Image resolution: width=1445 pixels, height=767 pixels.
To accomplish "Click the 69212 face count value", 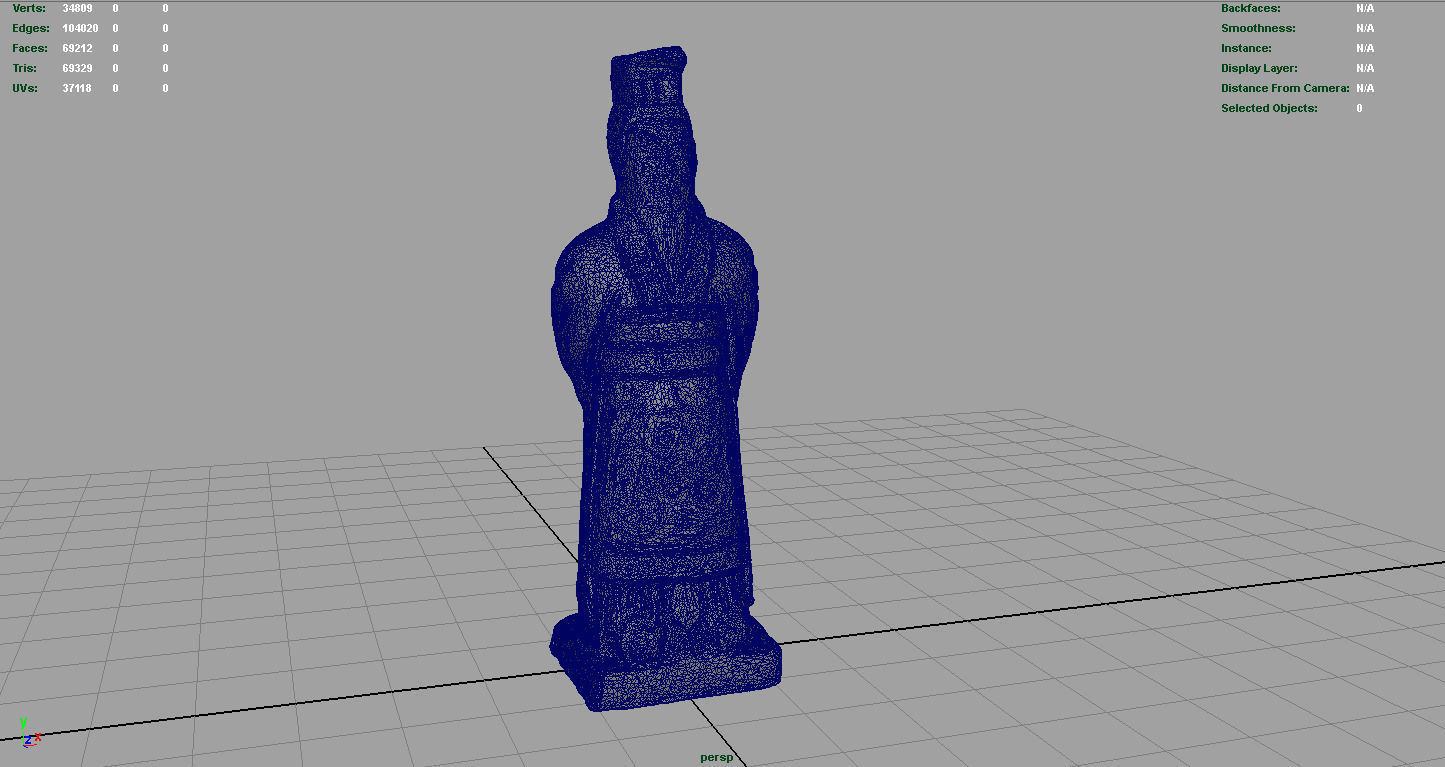I will coord(77,48).
